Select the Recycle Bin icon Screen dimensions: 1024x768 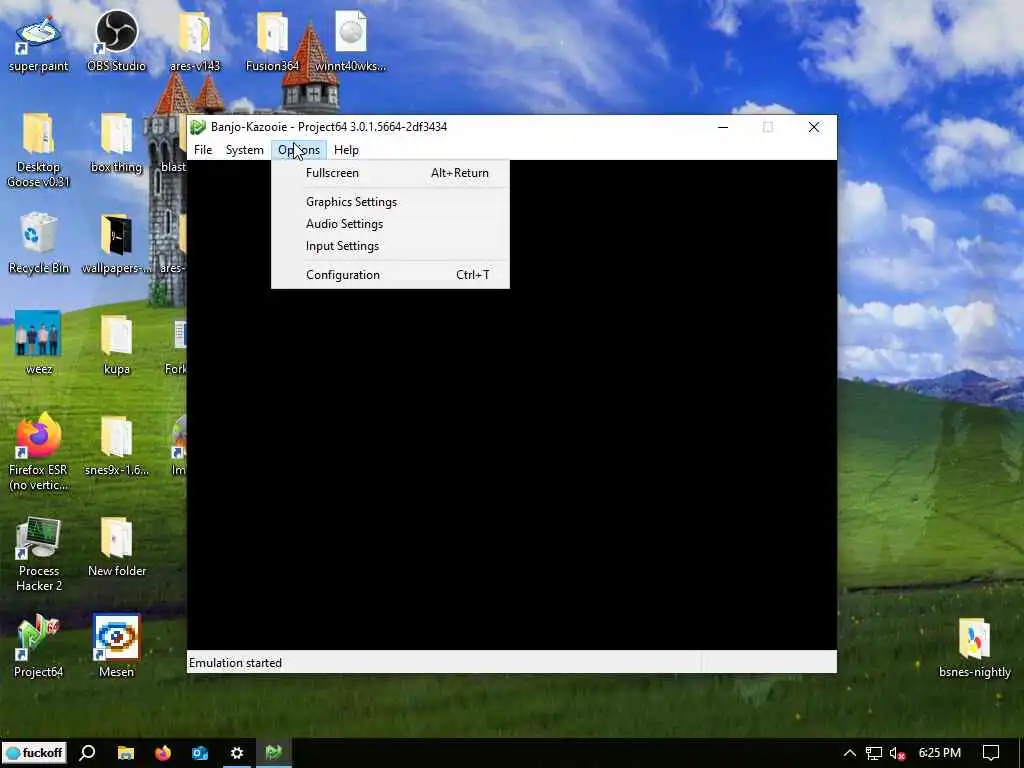point(38,244)
